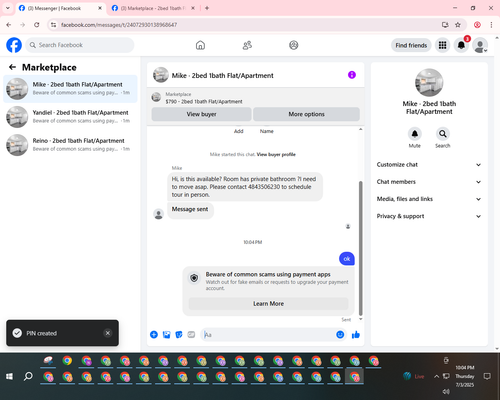The width and height of the screenshot is (500, 400).
Task: Expand Chat members section
Action: 429,182
